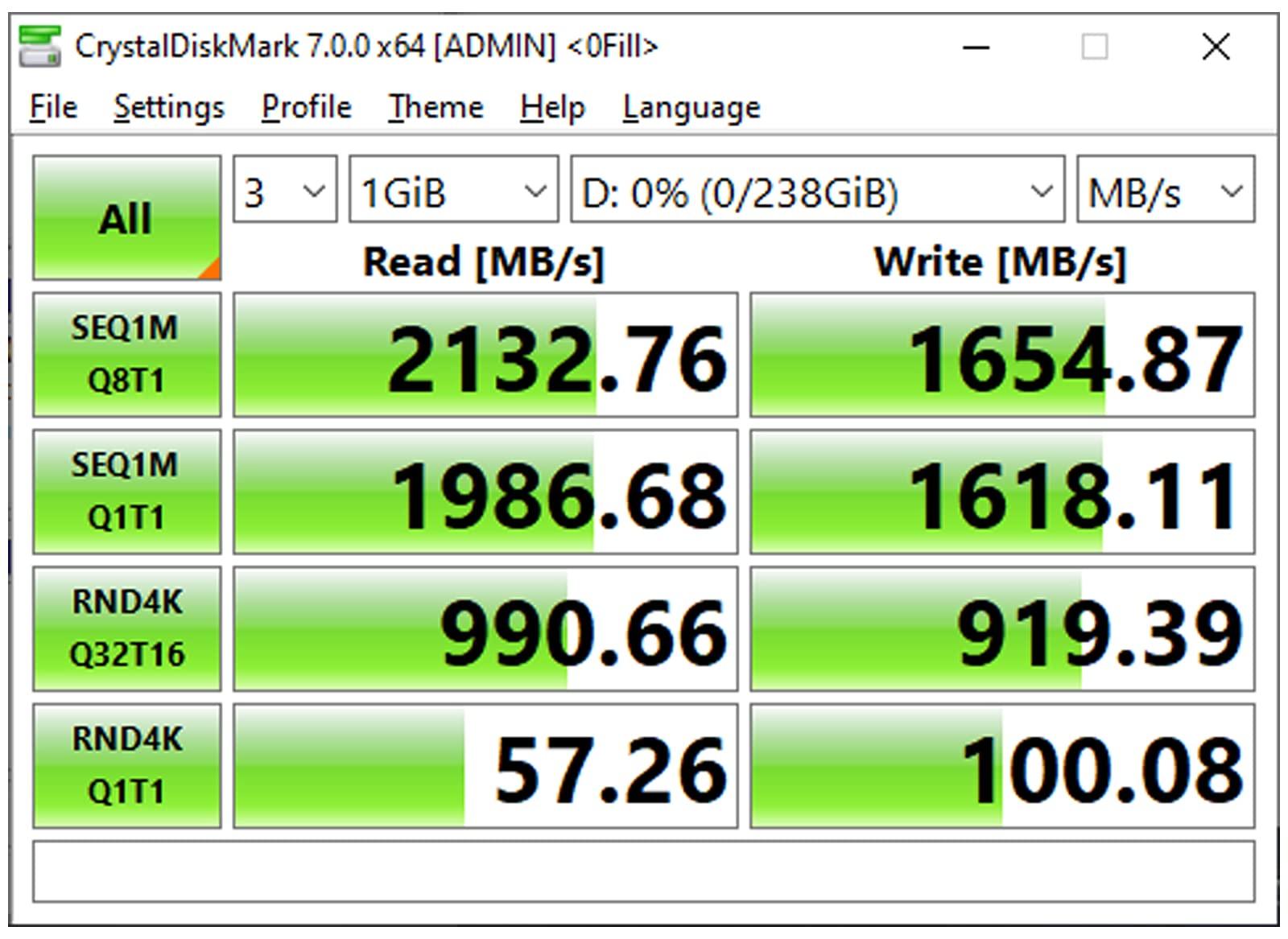1288x939 pixels.
Task: Expand the 1GiB test size dropdown
Action: point(453,191)
